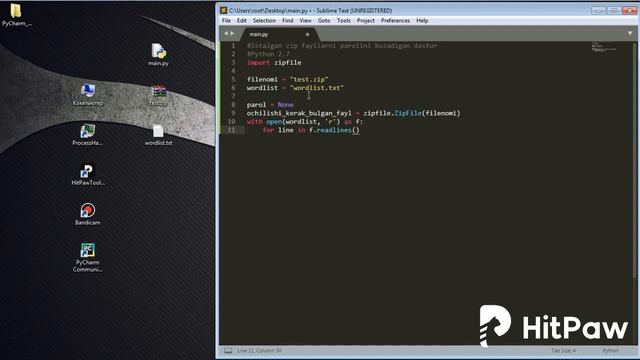
Task: Open the View menu
Action: click(305, 20)
